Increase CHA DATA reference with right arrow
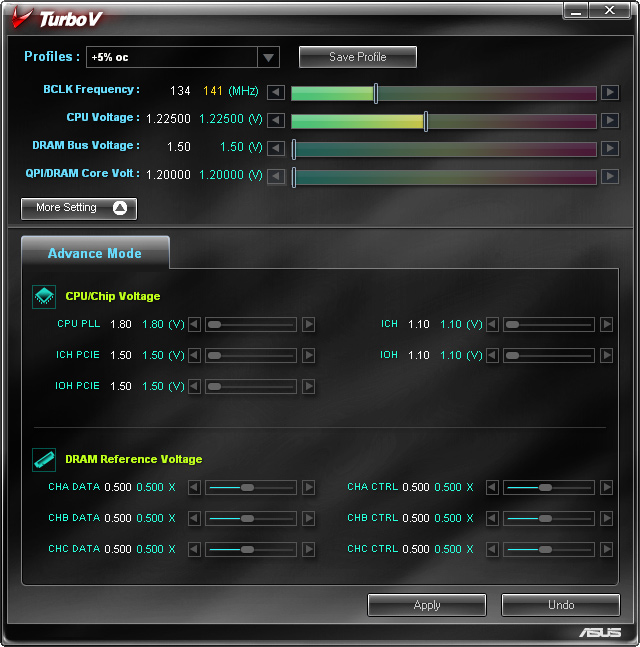 click(308, 487)
